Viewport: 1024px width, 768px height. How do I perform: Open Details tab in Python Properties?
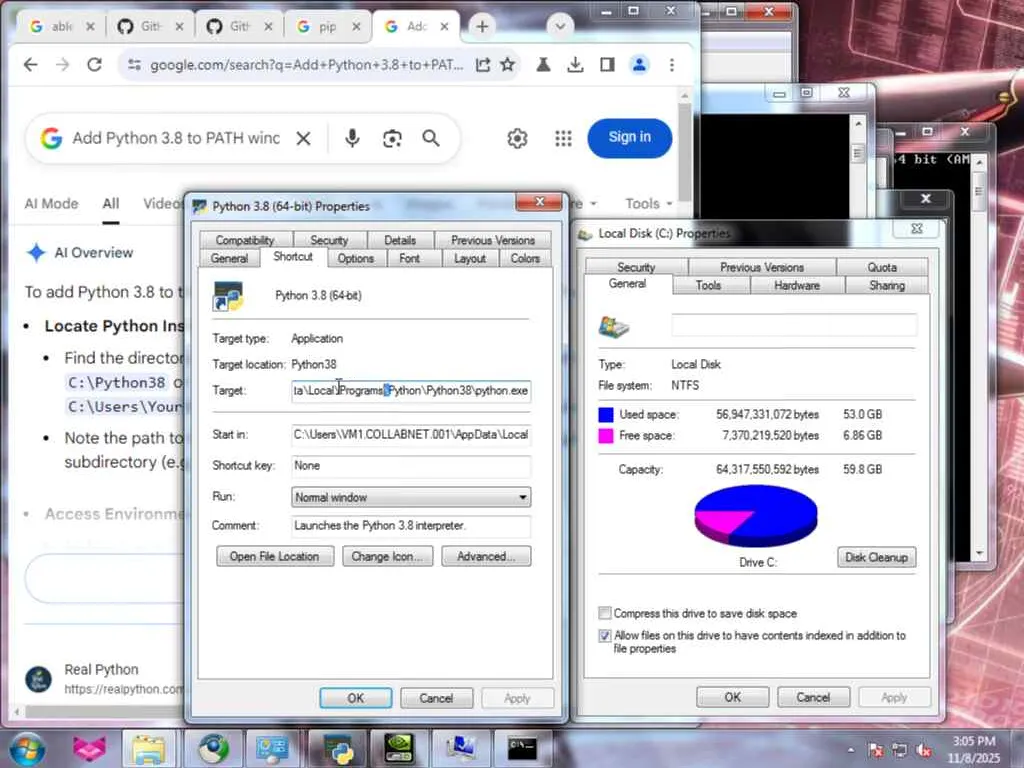click(400, 240)
